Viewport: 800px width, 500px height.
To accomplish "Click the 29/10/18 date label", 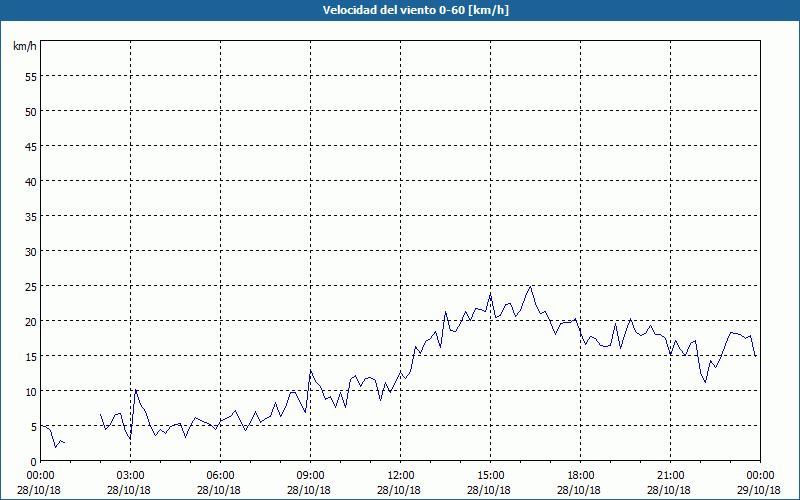I will coord(759,490).
